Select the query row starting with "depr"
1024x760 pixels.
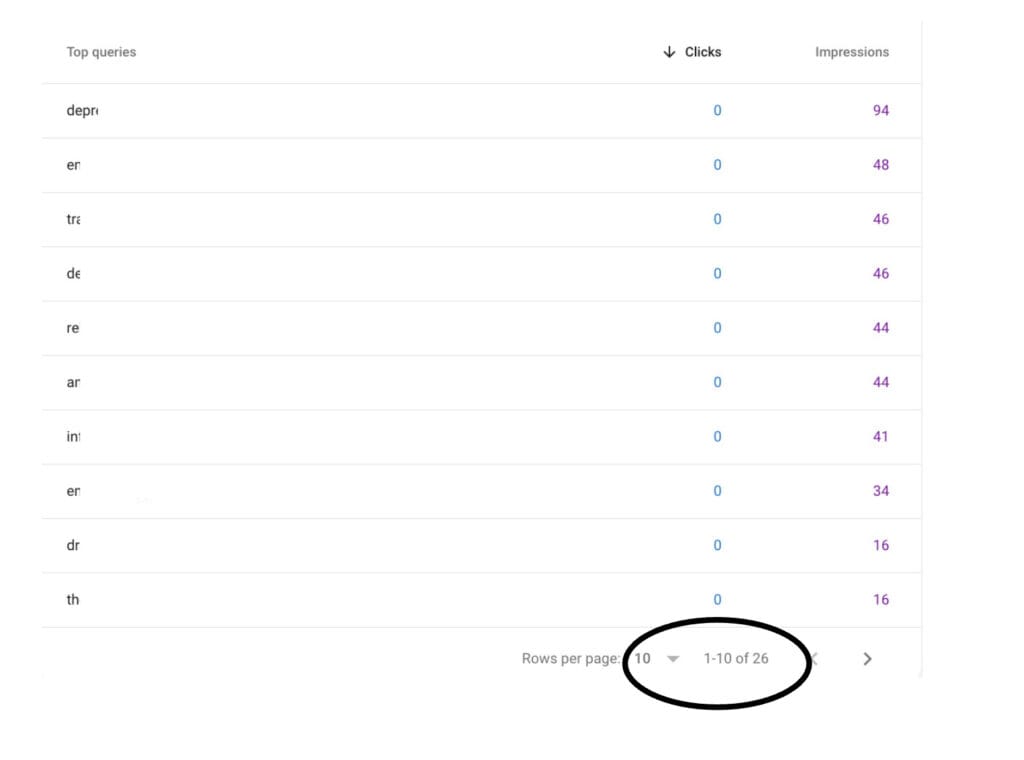(481, 110)
